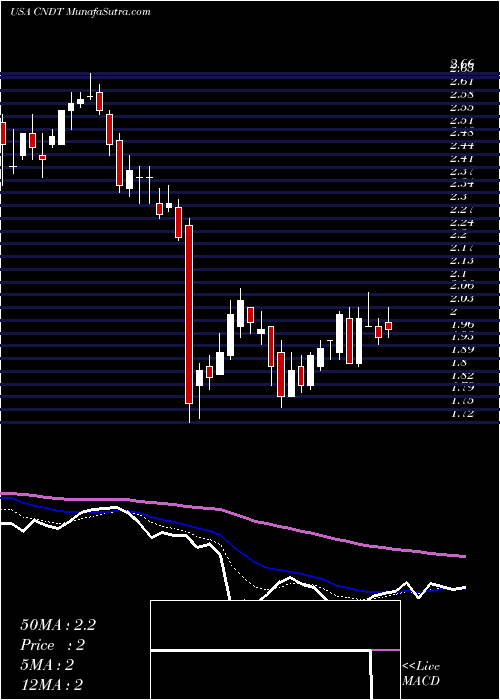Click the 1.75 price axis label
Image resolution: width=500 pixels, height=700 pixels.
[x=462, y=401]
